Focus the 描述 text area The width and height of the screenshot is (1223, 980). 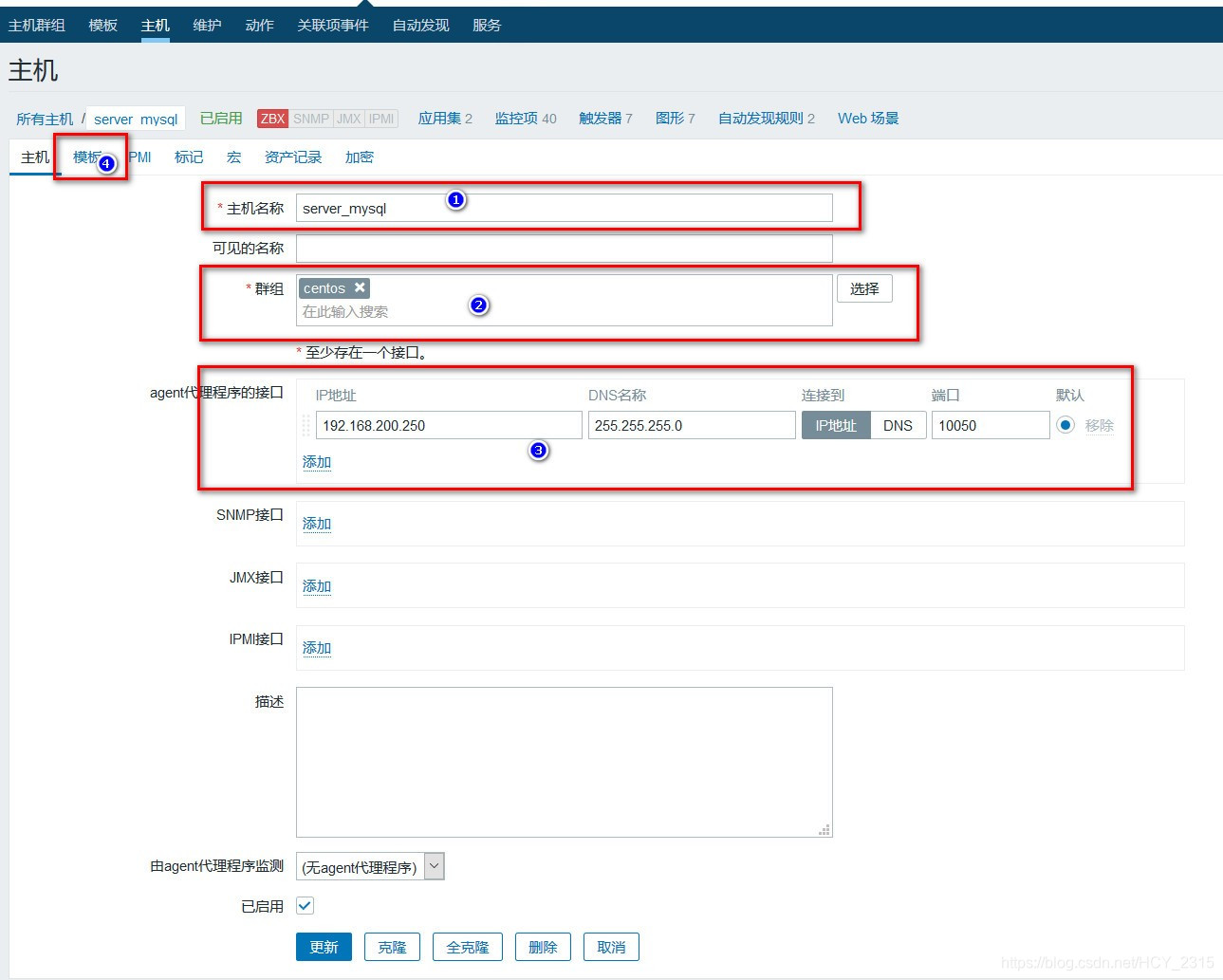coord(565,762)
